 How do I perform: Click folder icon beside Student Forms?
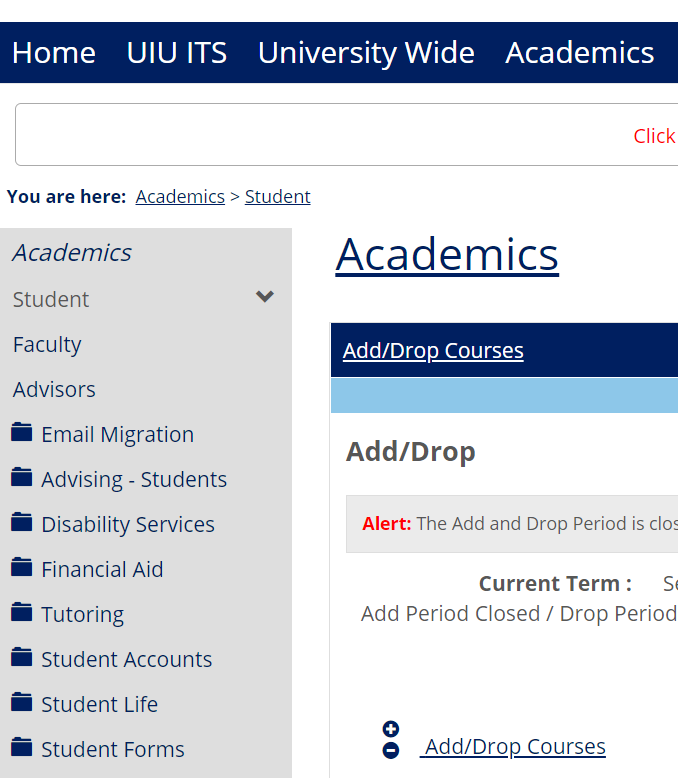(x=22, y=747)
